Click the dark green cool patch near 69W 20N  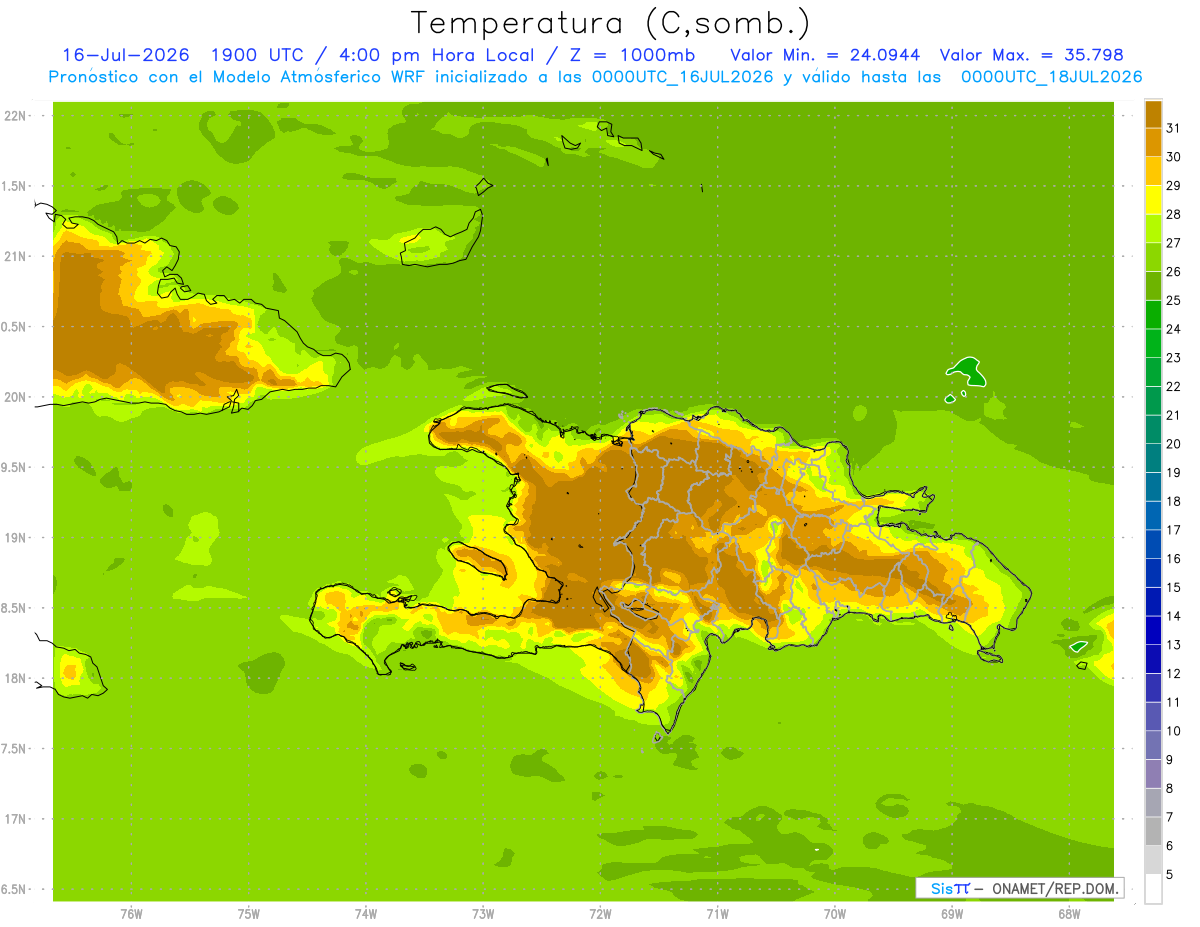click(x=967, y=371)
